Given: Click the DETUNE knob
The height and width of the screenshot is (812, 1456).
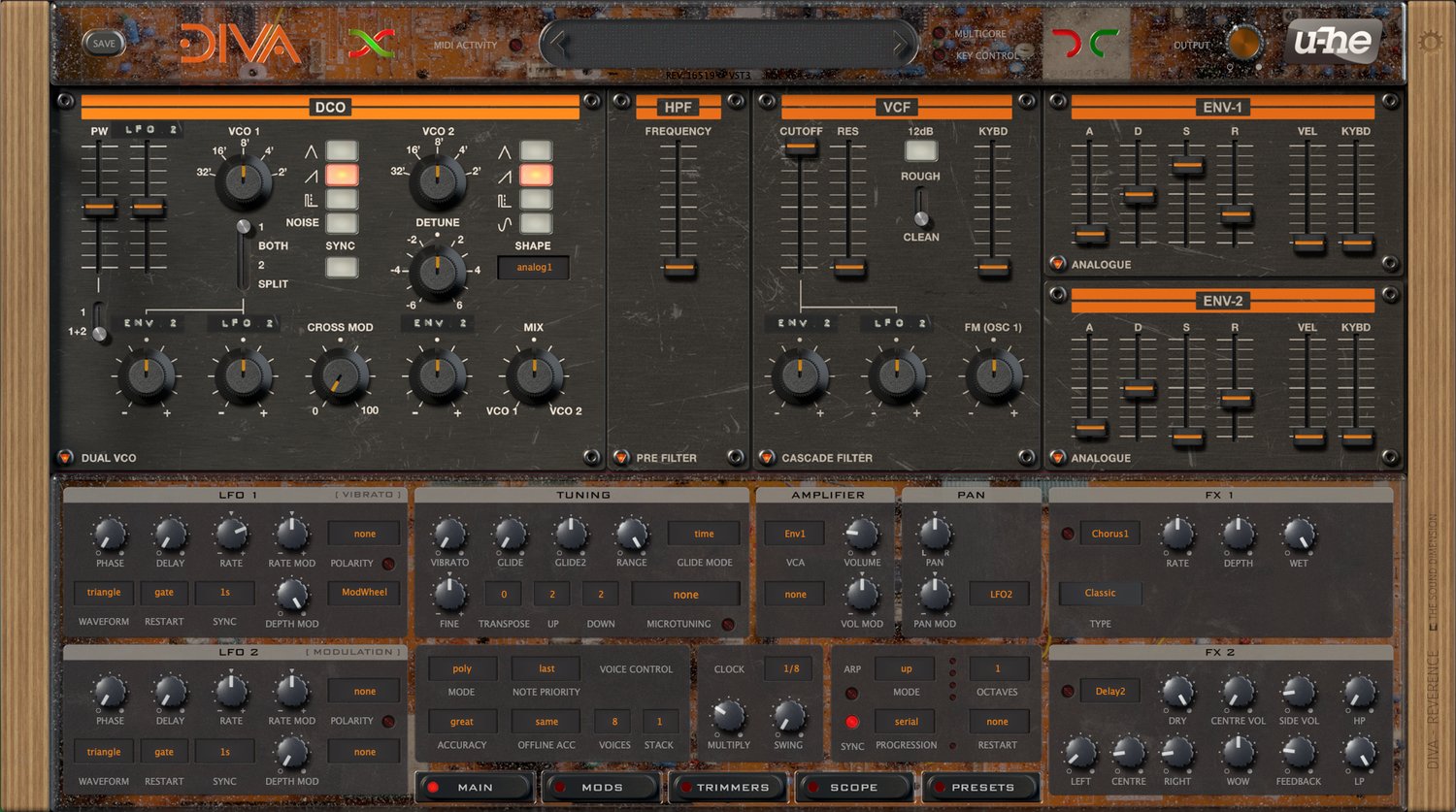Looking at the screenshot, I should click(x=438, y=272).
